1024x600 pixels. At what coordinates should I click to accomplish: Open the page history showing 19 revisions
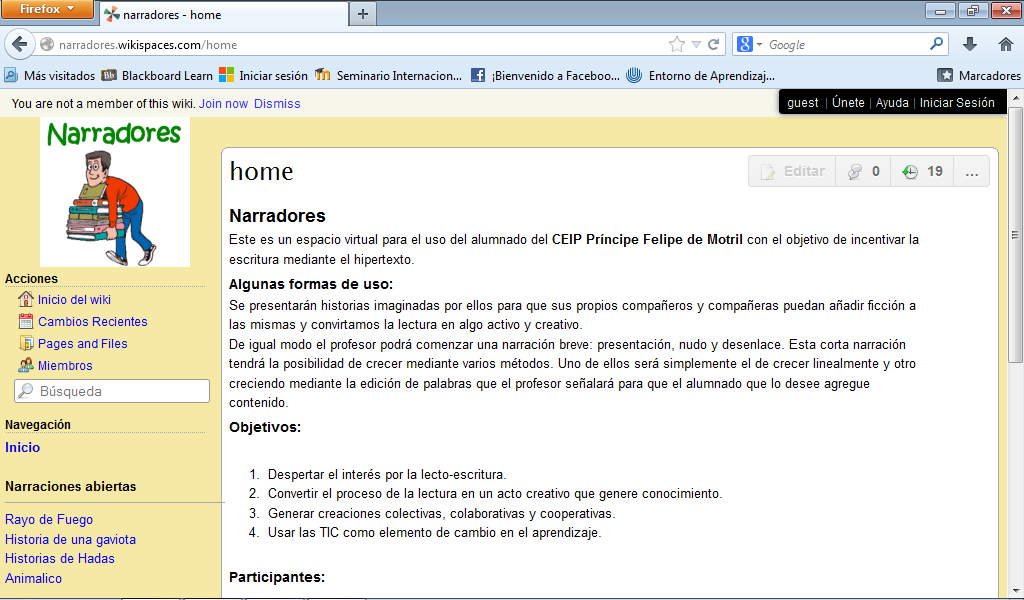click(x=922, y=170)
